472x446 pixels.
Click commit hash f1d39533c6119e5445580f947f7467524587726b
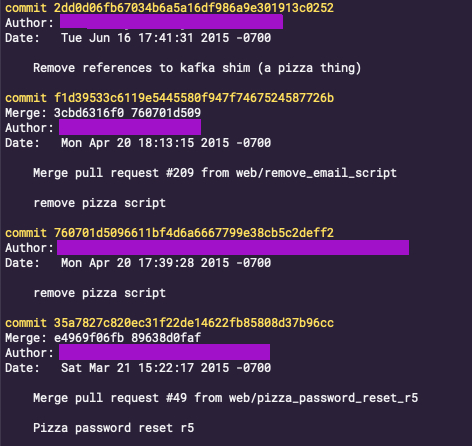tap(194, 98)
